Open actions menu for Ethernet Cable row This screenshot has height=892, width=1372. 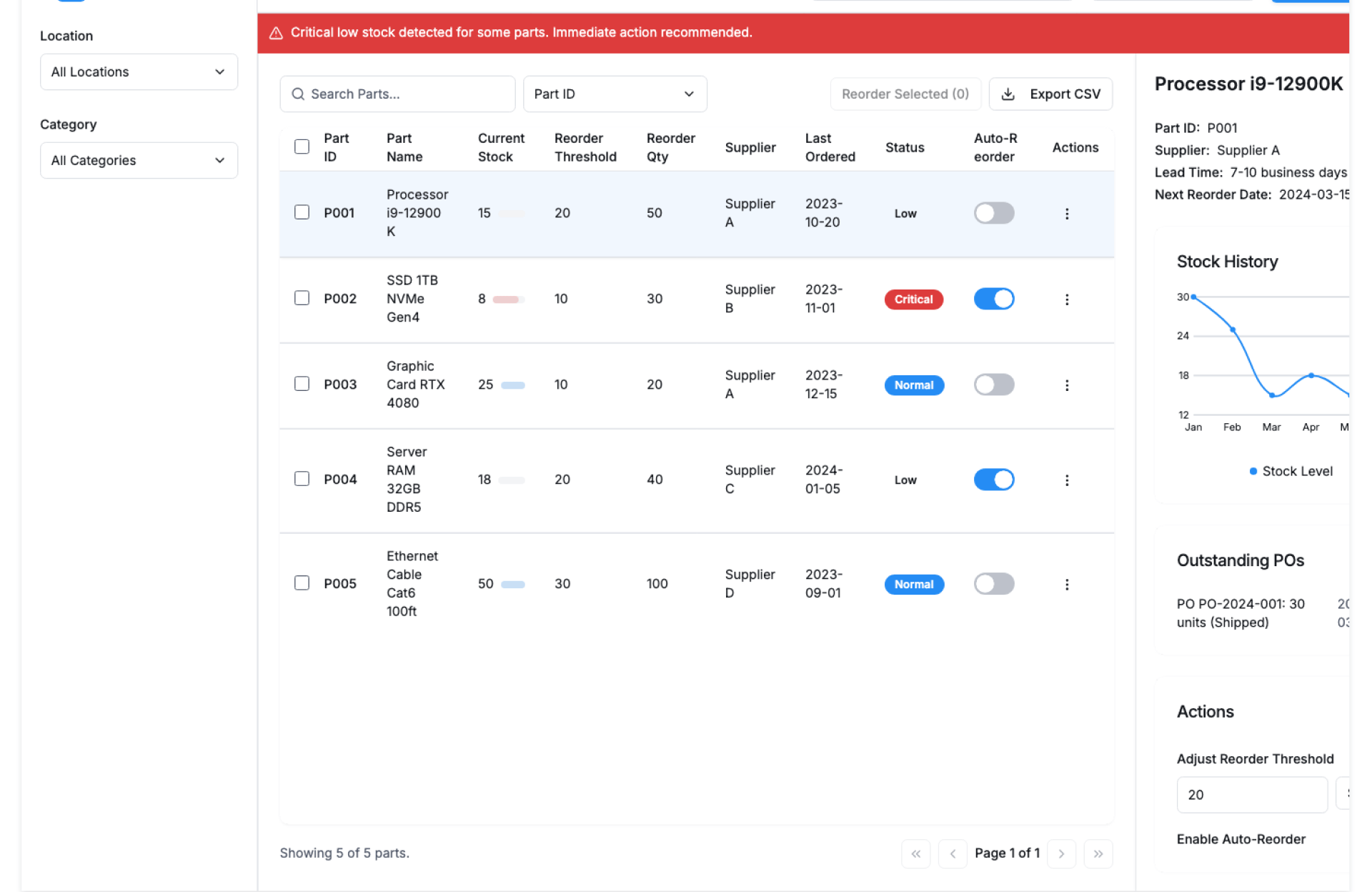click(1066, 585)
